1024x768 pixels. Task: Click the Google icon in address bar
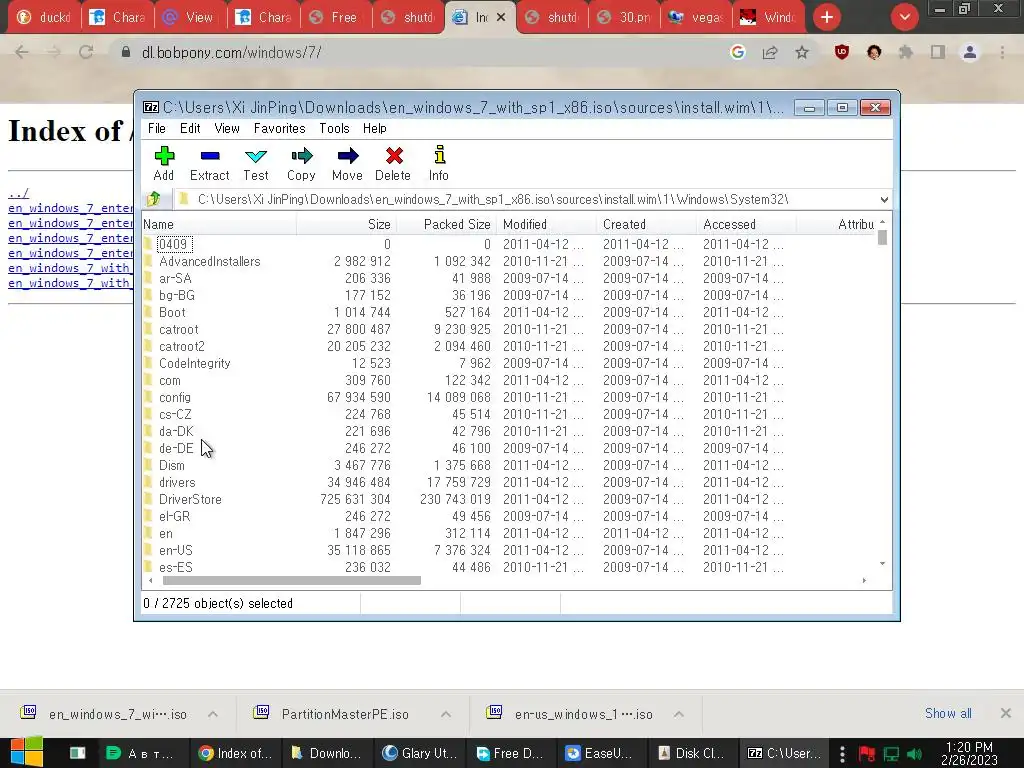pos(738,52)
